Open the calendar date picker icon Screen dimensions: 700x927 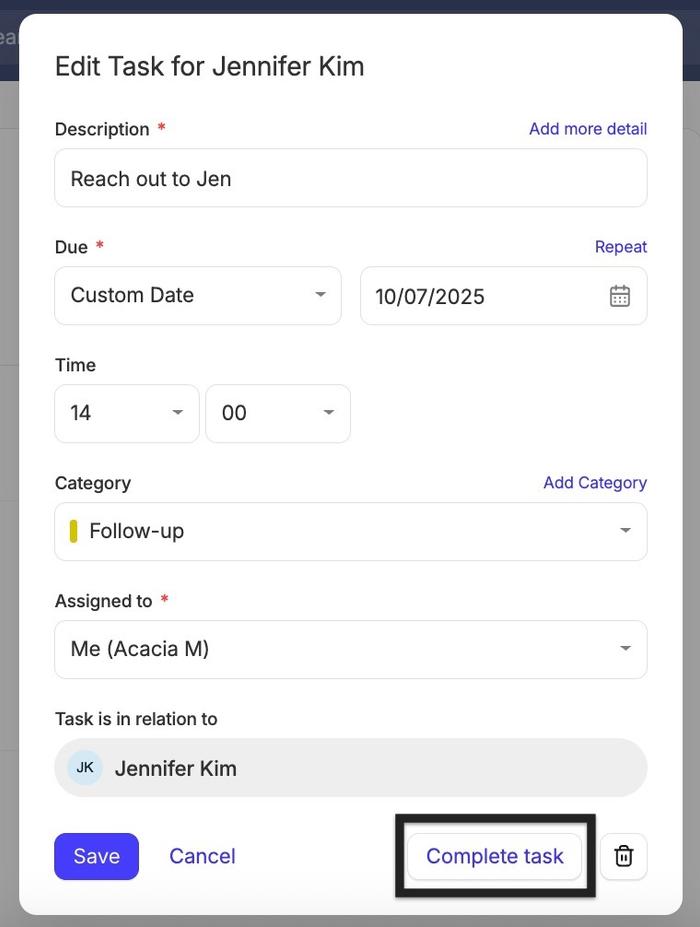pyautogui.click(x=620, y=296)
